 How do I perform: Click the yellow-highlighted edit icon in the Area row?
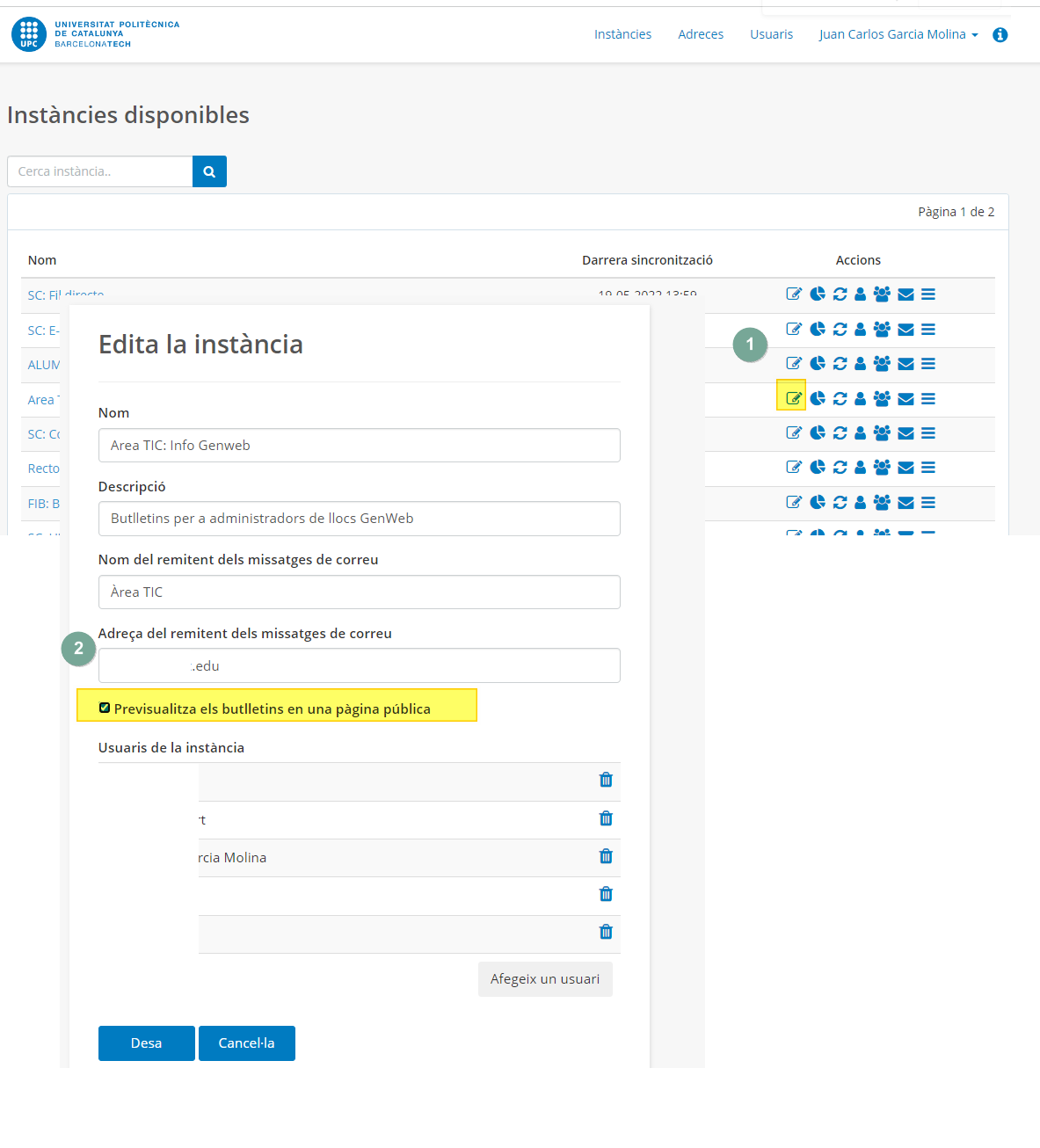click(793, 398)
